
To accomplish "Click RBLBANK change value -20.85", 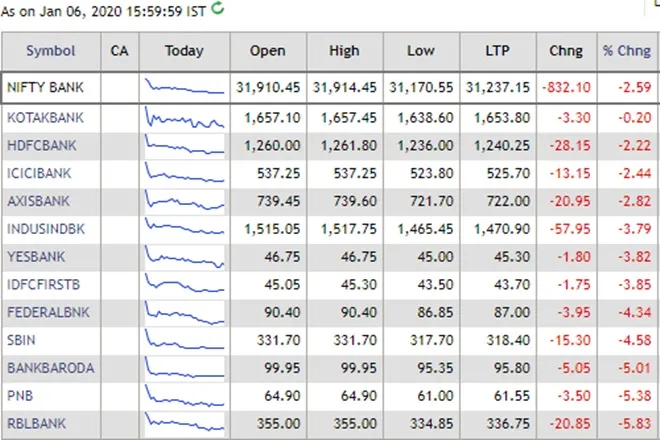I will click(x=570, y=423).
